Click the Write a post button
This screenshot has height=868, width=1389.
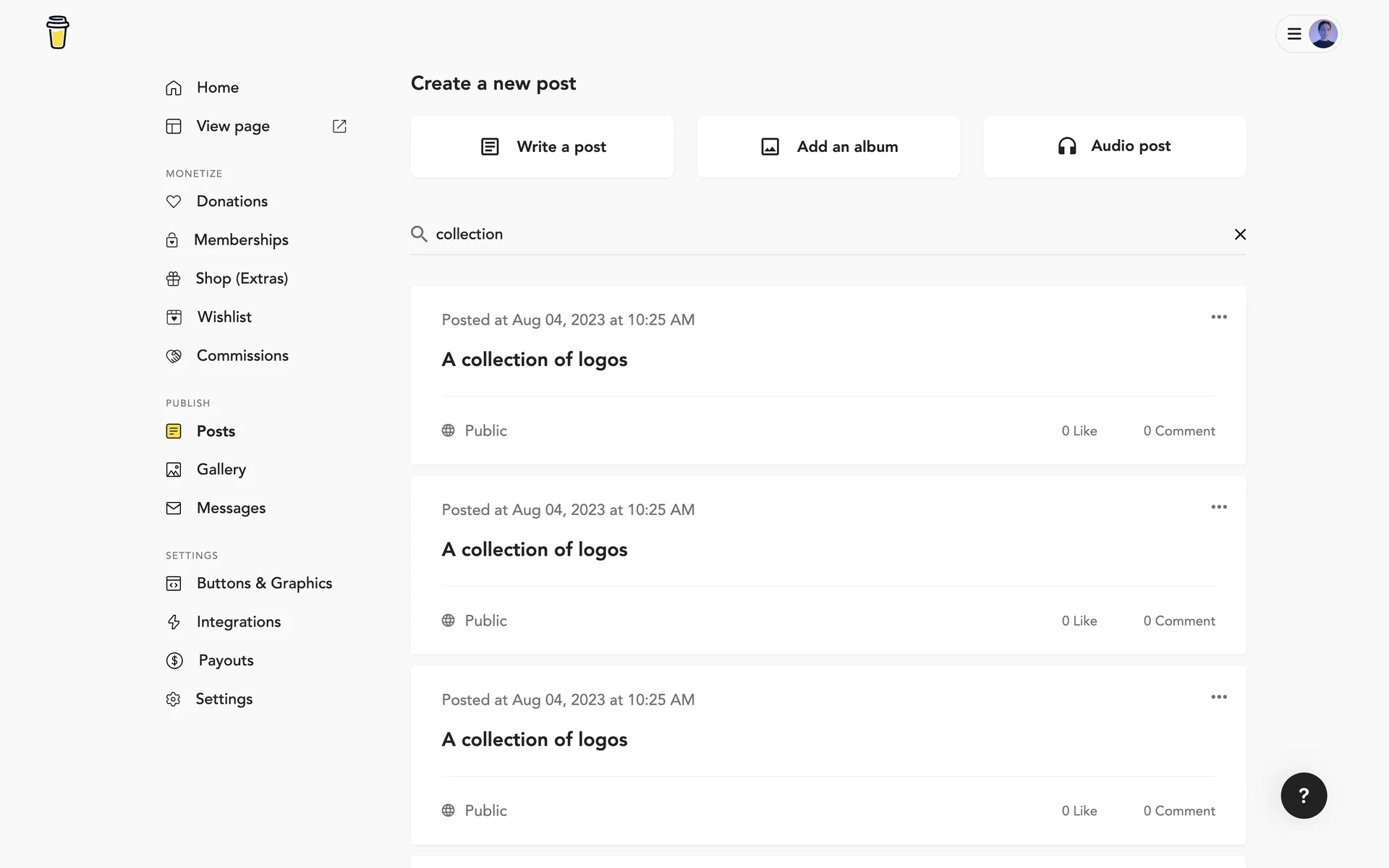click(x=543, y=146)
